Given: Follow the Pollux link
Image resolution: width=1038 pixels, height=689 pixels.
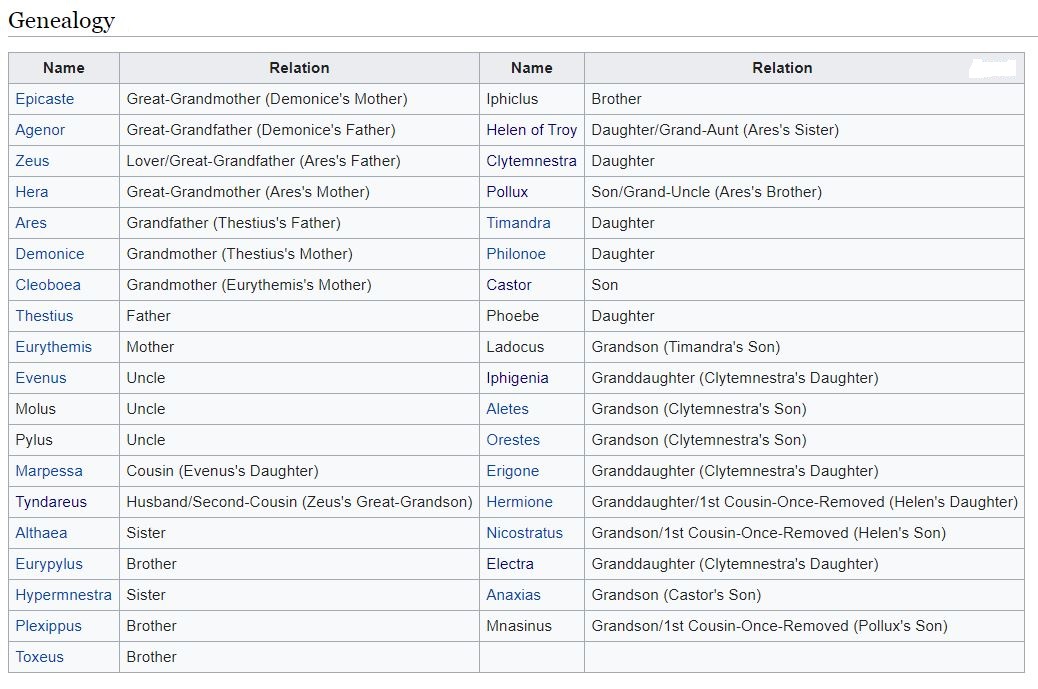Looking at the screenshot, I should 507,192.
